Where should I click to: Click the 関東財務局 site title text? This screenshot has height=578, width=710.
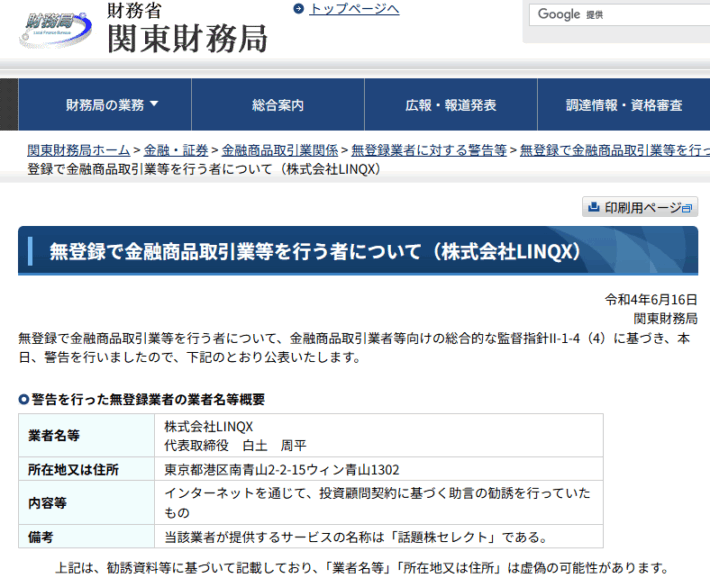(x=187, y=39)
